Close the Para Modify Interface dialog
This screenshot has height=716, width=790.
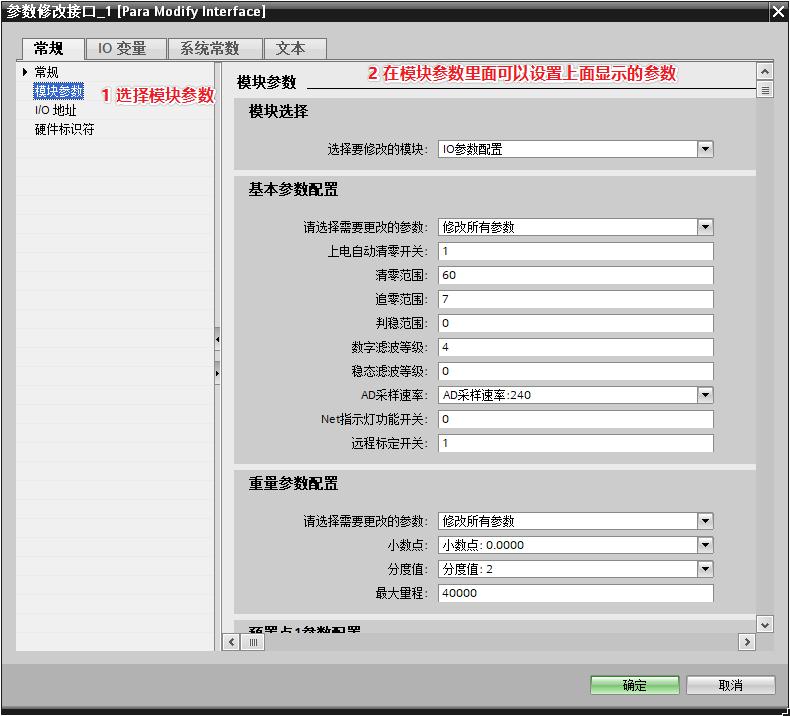tap(778, 12)
